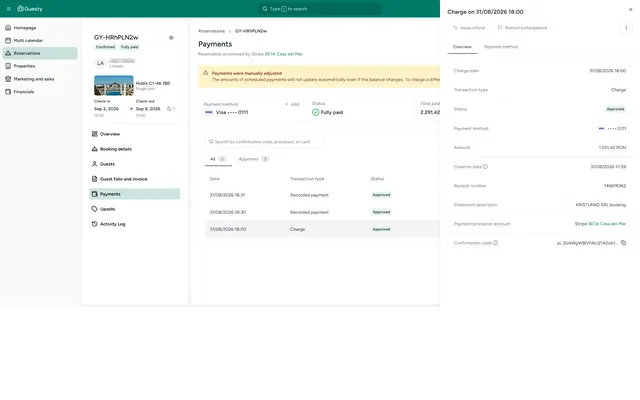The width and height of the screenshot is (640, 400).
Task: Add a payment method
Action: click(292, 104)
